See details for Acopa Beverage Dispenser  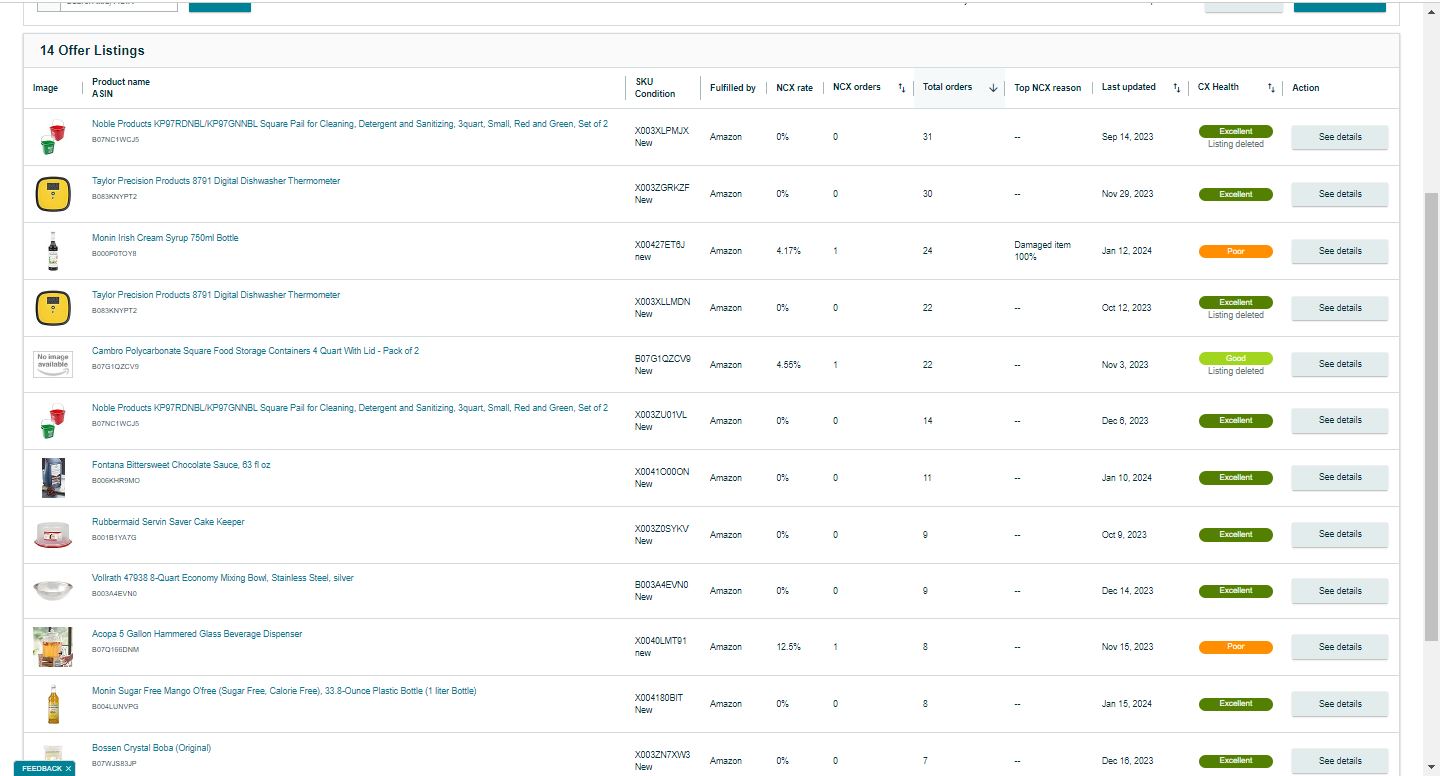[1340, 647]
